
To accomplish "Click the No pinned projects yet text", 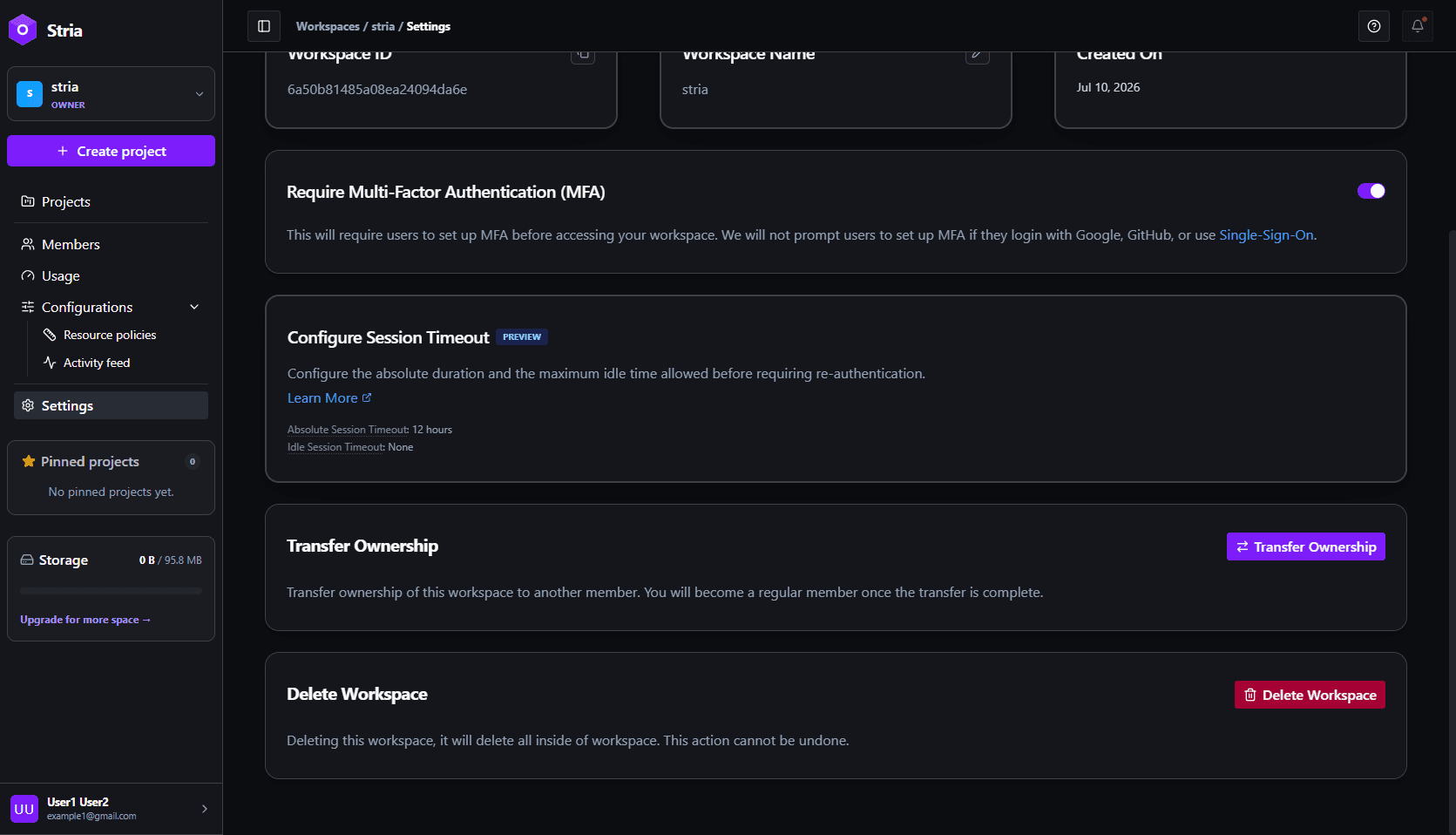I will 111,492.
